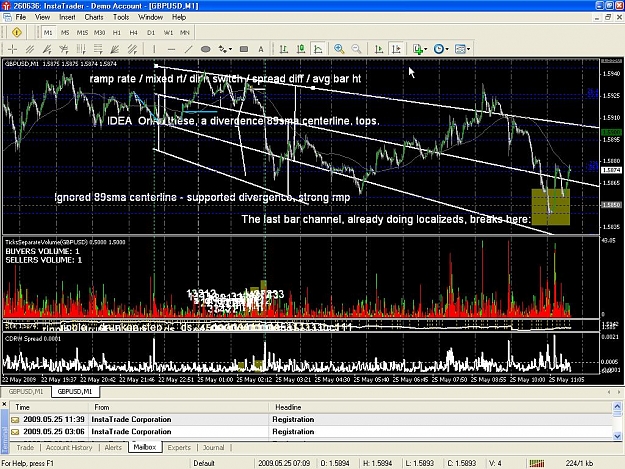This screenshot has width=625, height=469.
Task: Switch timeframe to M1
Action: 48,33
